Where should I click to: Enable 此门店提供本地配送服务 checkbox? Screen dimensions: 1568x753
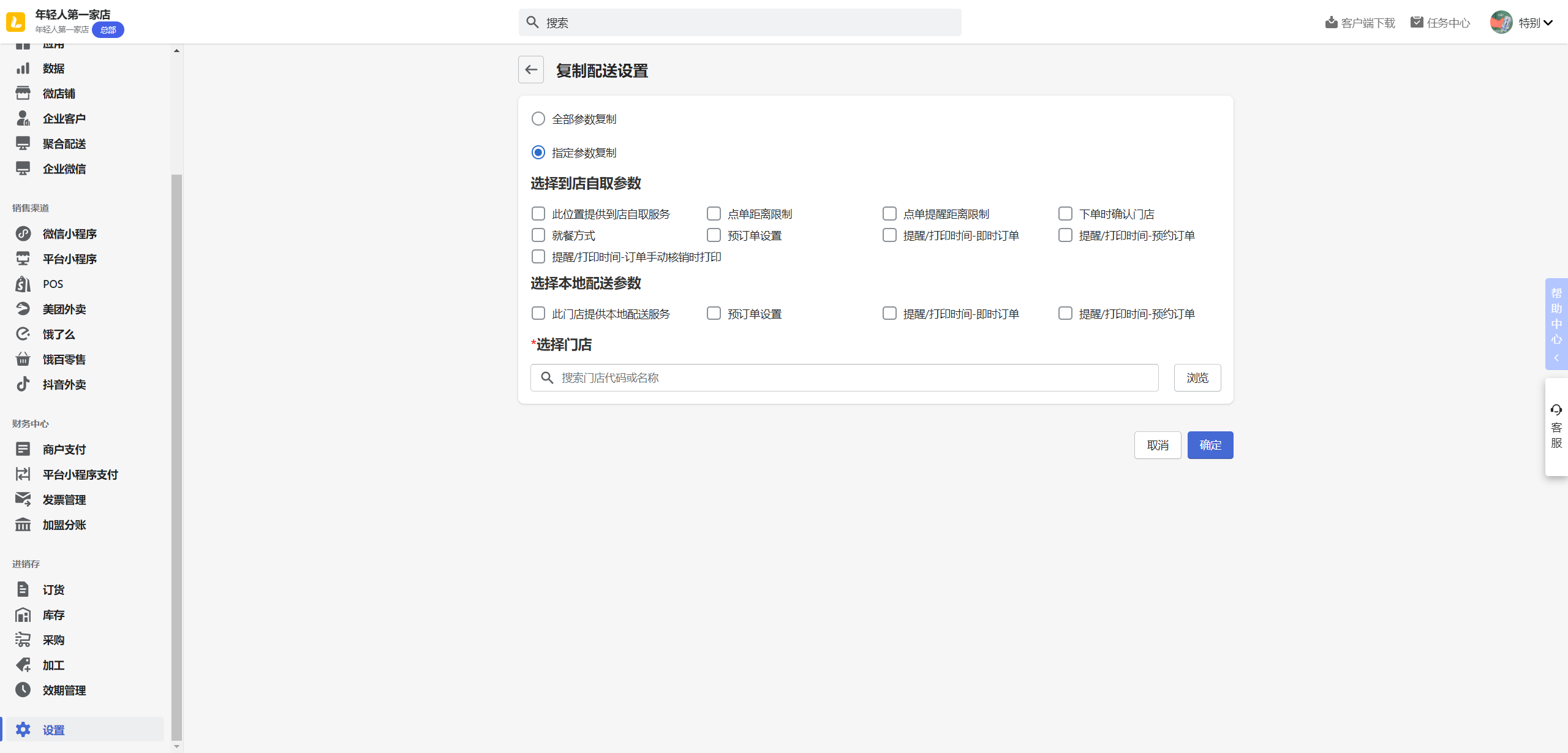click(x=538, y=314)
